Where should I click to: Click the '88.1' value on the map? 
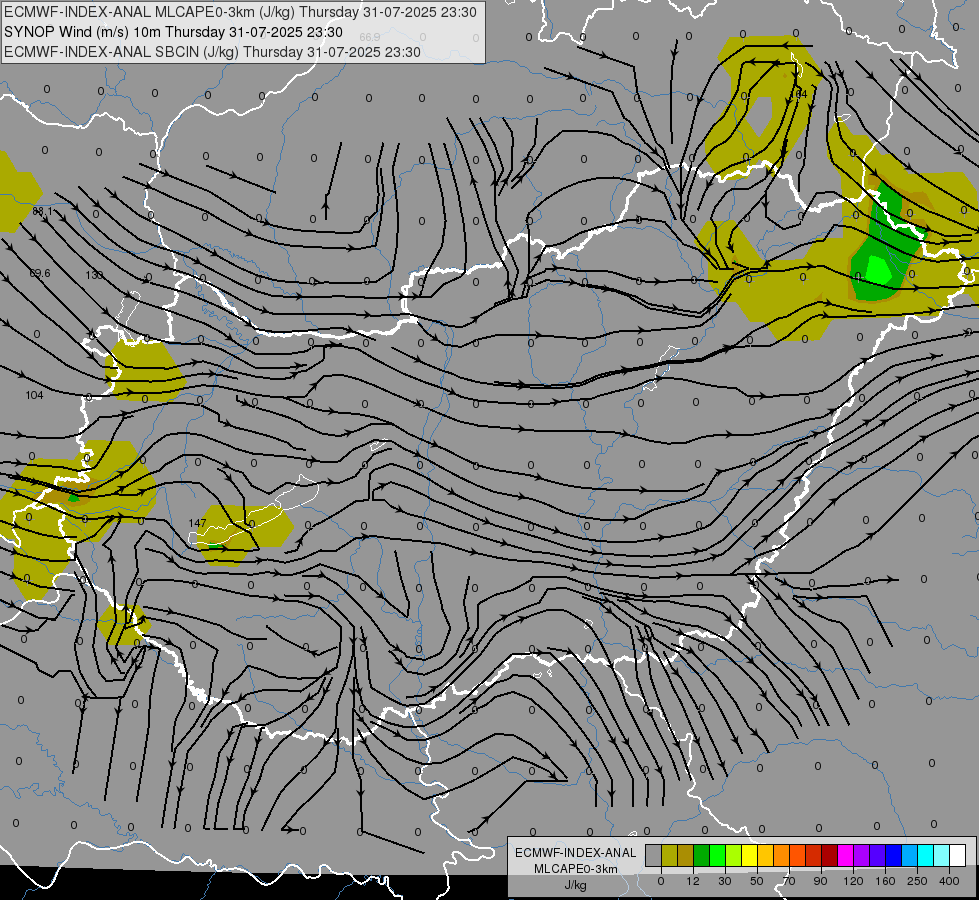(42, 212)
